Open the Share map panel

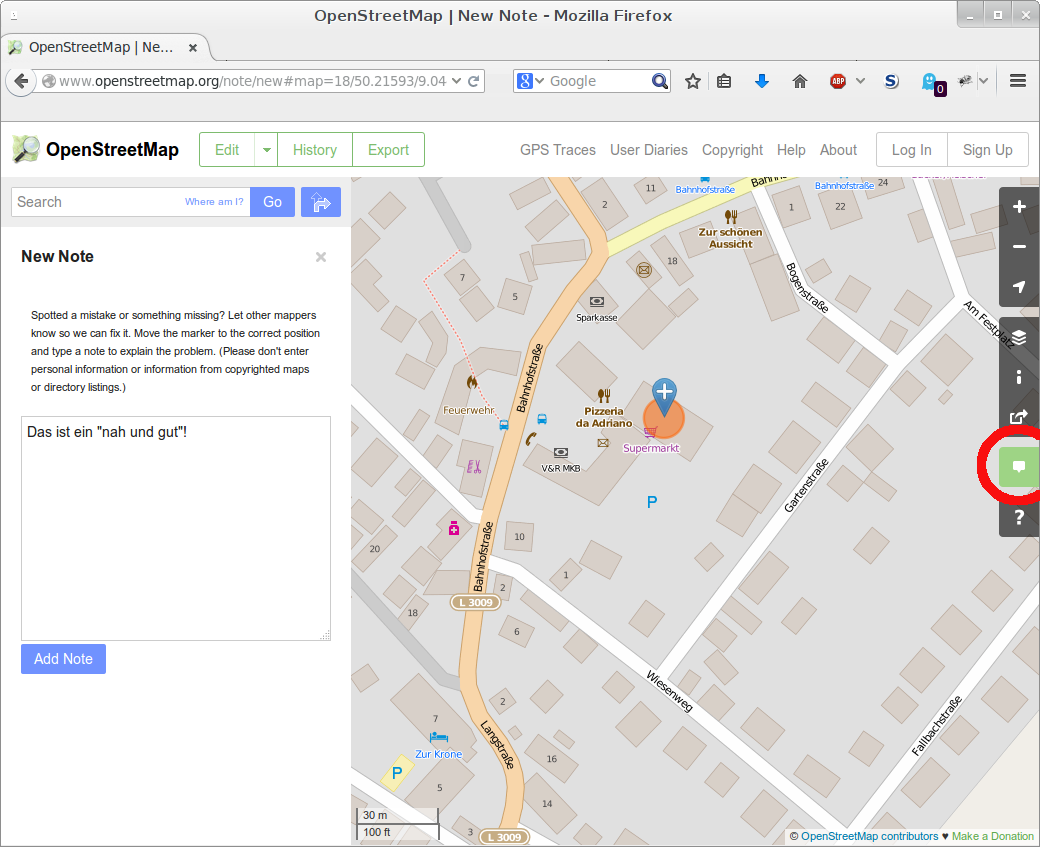pos(1019,417)
